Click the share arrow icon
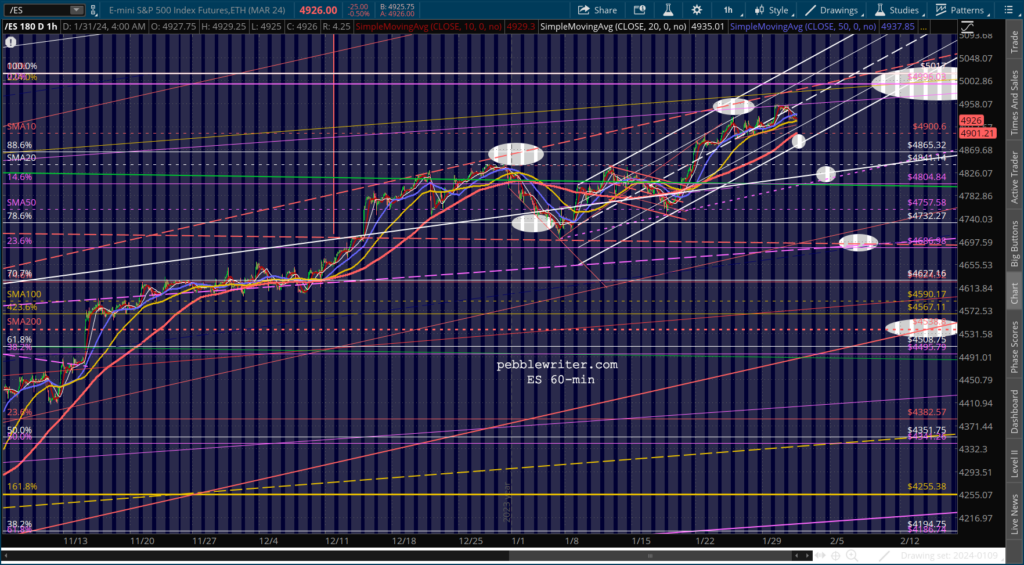This screenshot has height=565, width=1024. click(x=584, y=10)
